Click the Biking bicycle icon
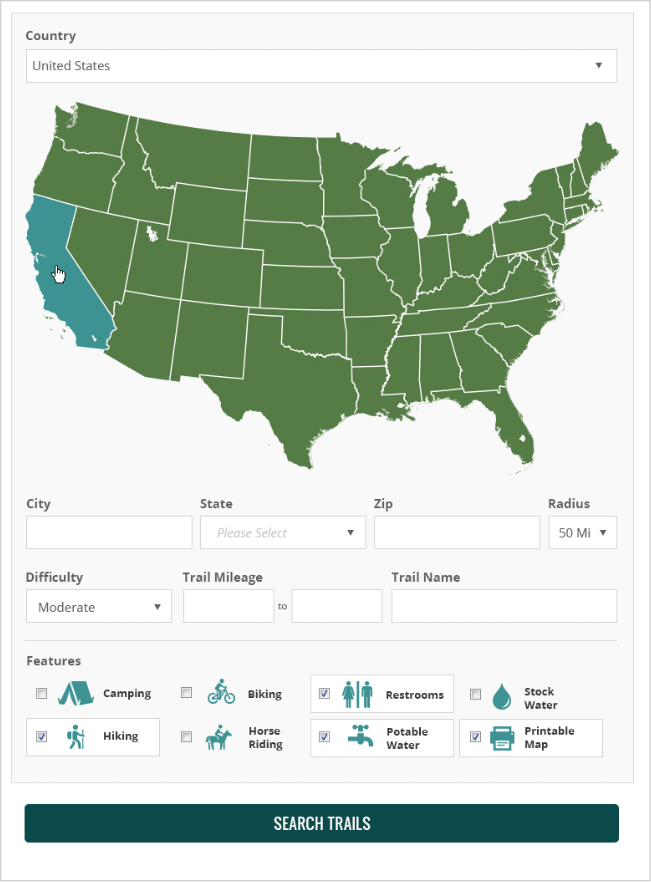The image size is (651, 882). pyautogui.click(x=221, y=693)
